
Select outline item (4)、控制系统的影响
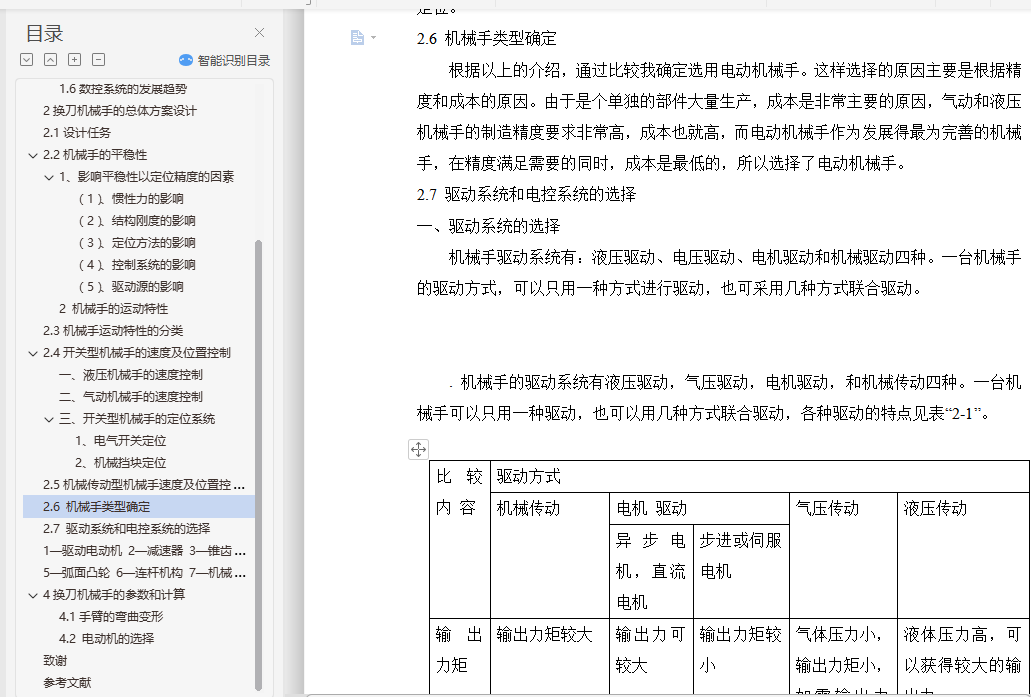(136, 265)
